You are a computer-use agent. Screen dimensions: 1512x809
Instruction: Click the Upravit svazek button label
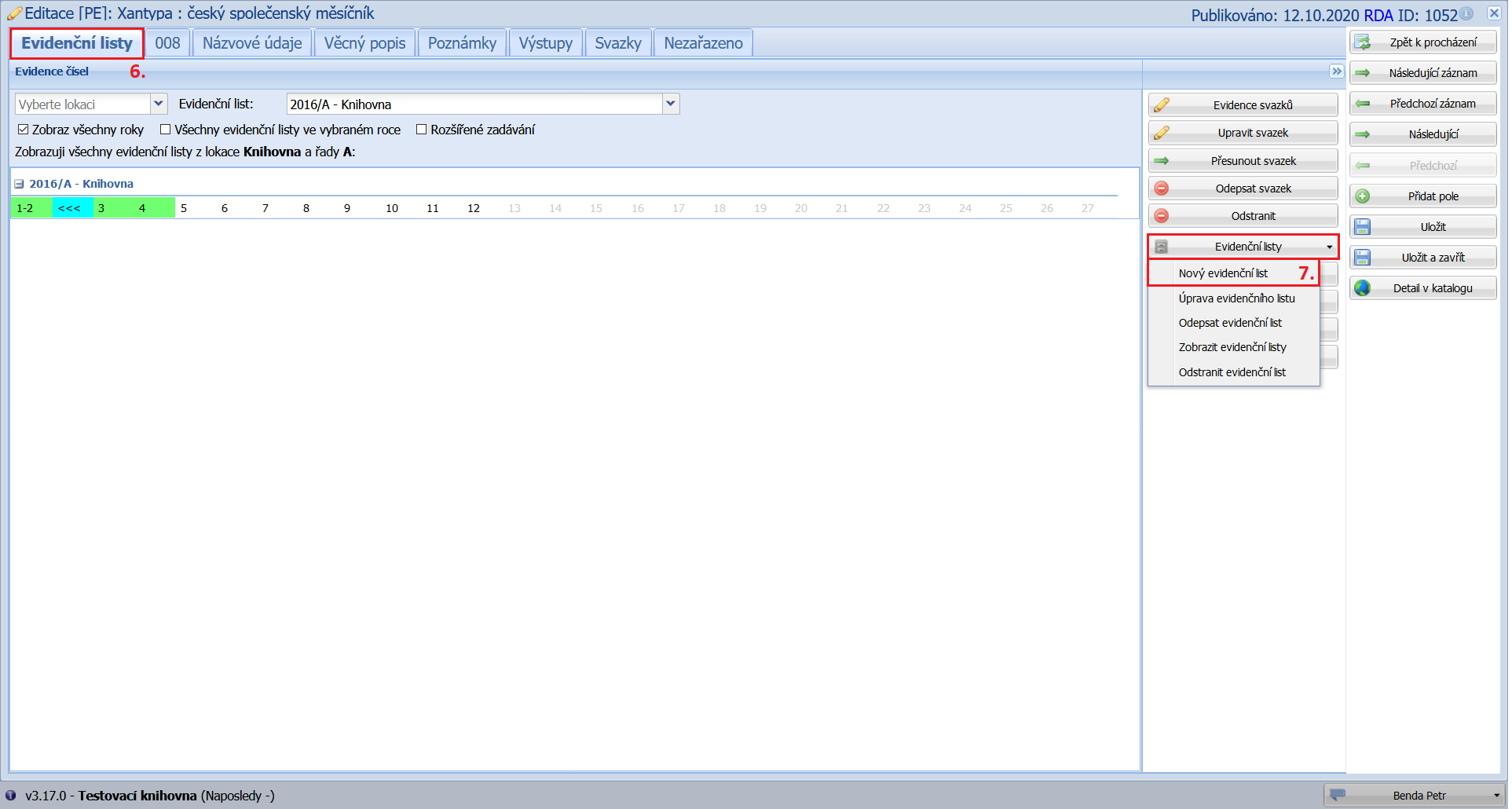(x=1253, y=133)
